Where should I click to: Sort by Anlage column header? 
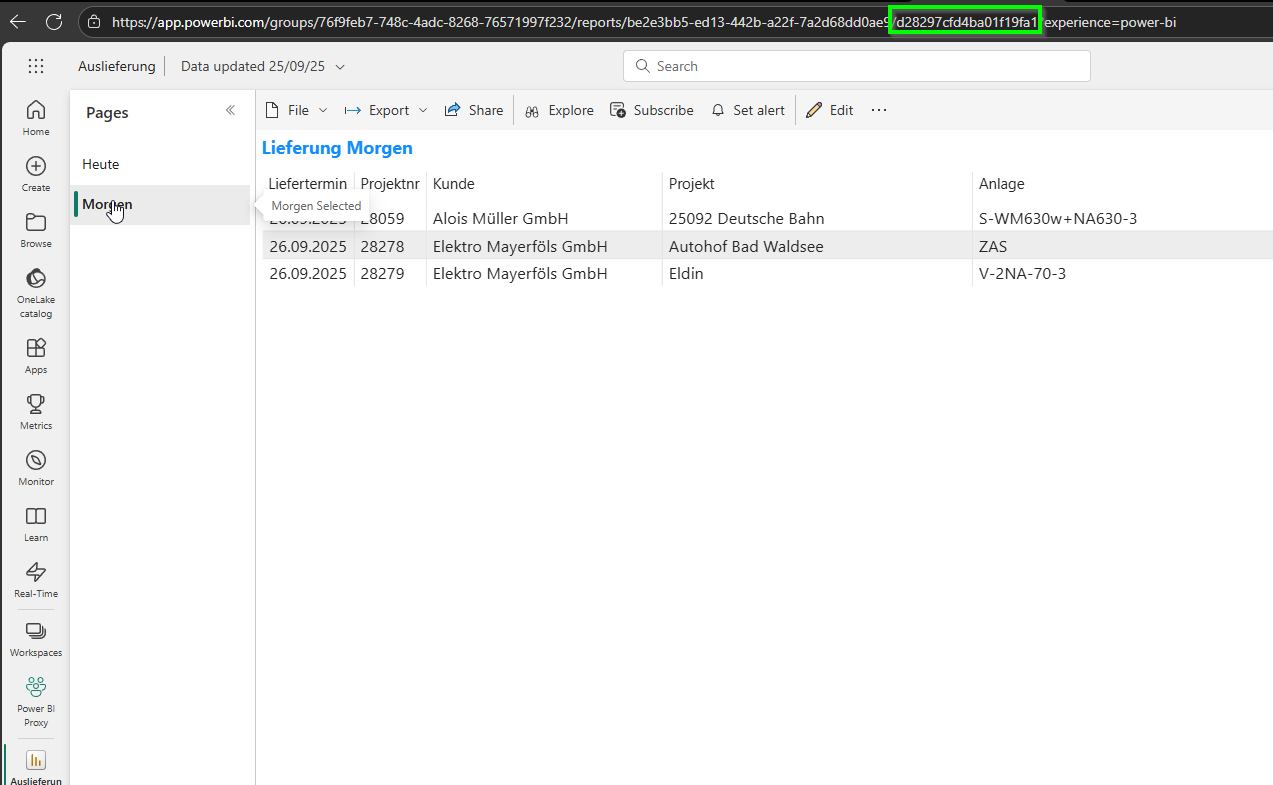click(1002, 184)
